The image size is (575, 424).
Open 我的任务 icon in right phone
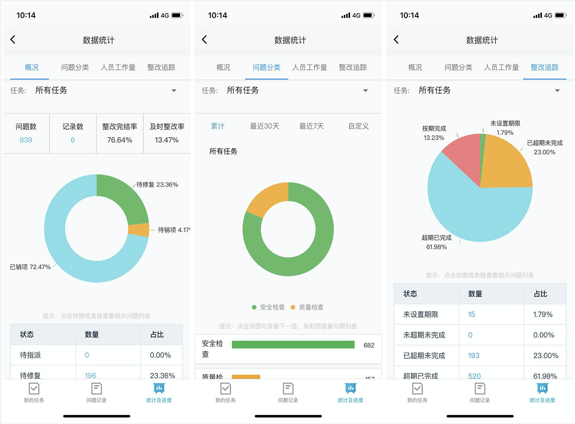pyautogui.click(x=417, y=392)
